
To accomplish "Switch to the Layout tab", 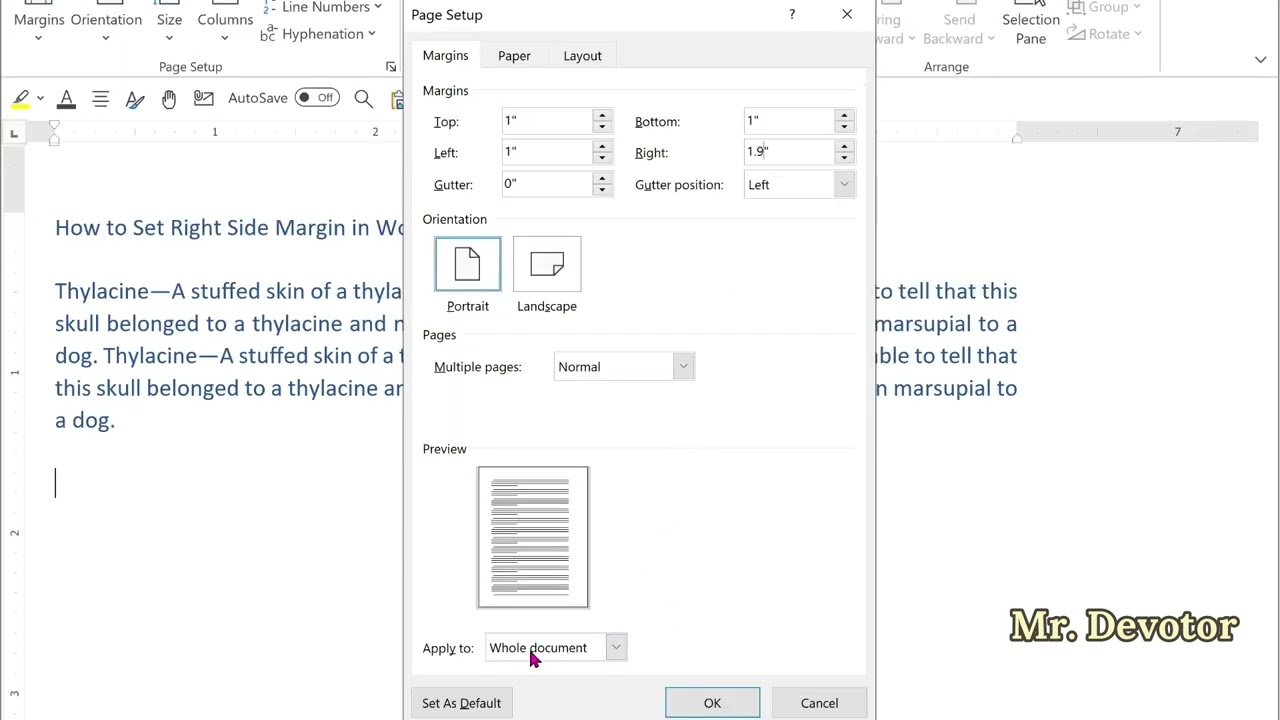I will point(582,56).
